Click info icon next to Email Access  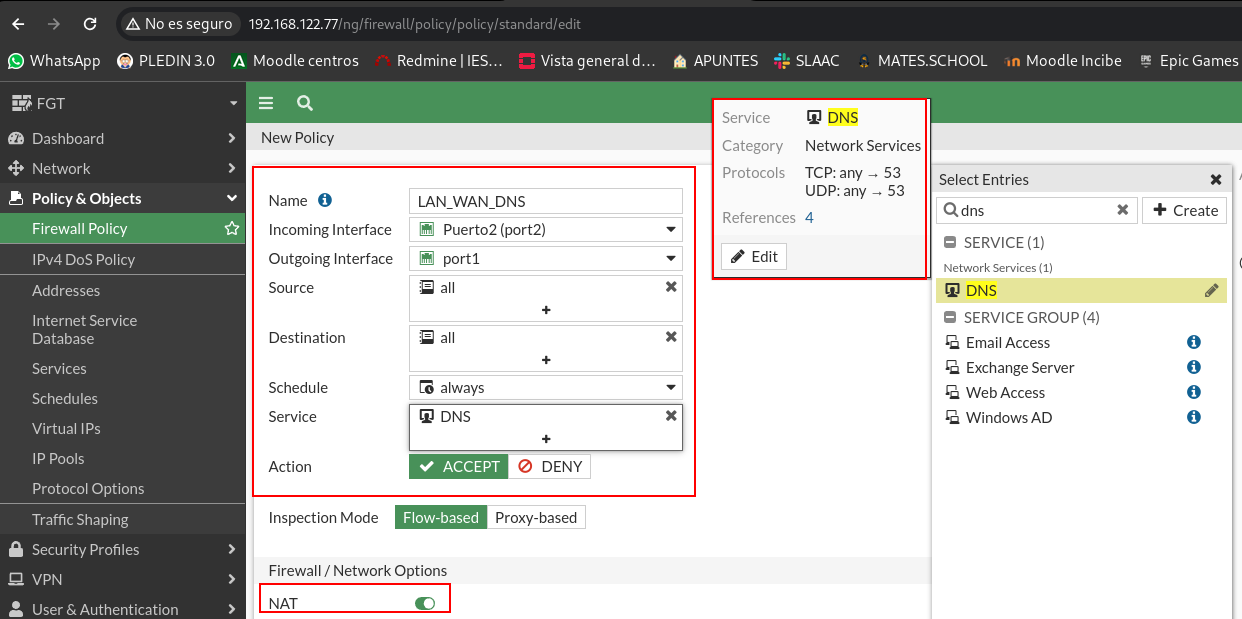1193,342
